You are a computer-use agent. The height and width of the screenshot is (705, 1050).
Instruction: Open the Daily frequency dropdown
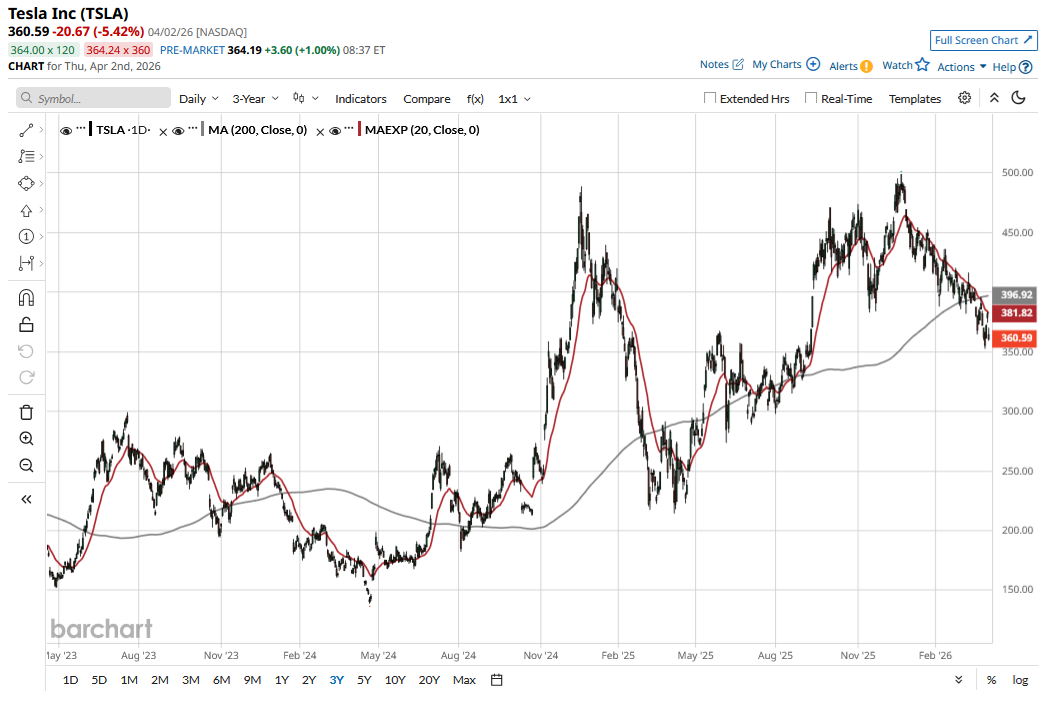click(199, 98)
